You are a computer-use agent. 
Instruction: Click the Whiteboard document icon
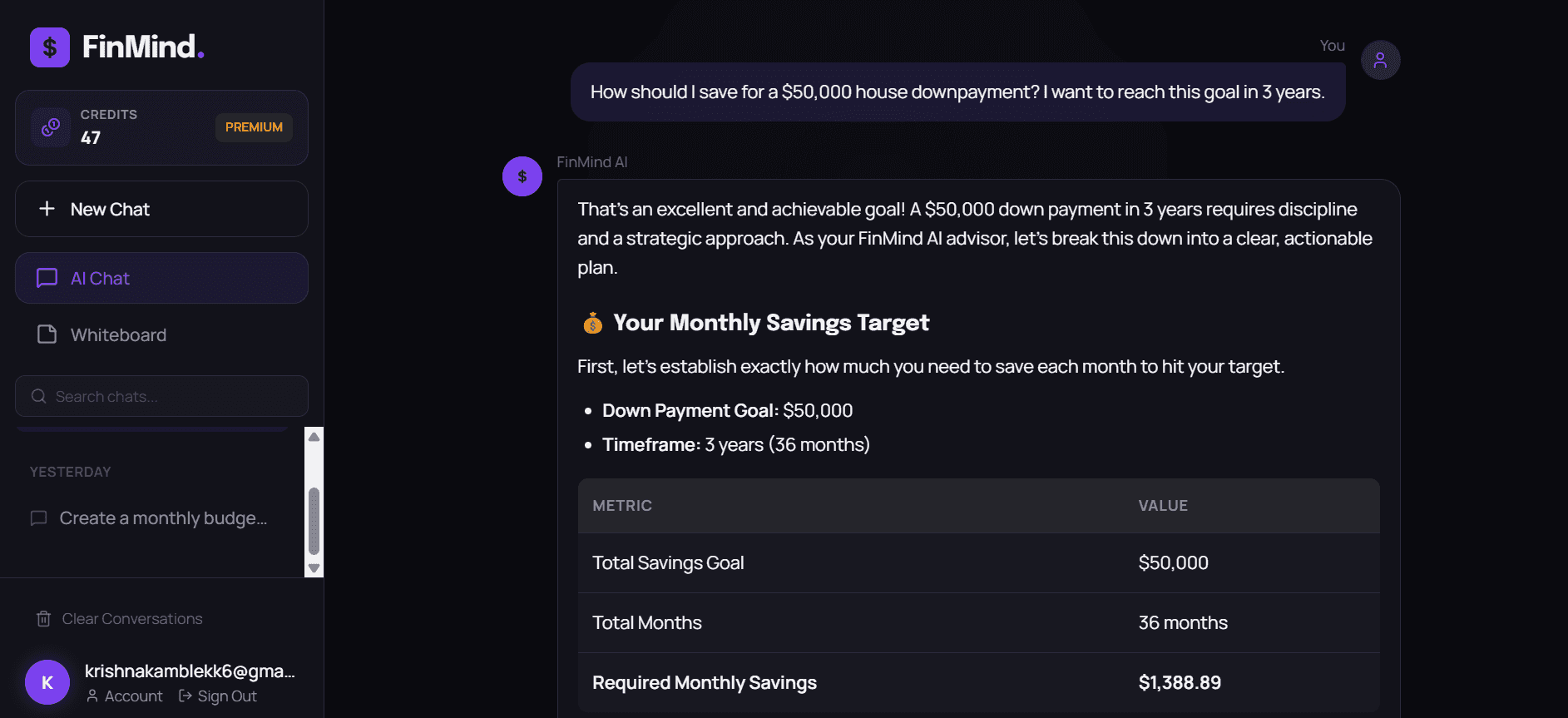point(47,334)
